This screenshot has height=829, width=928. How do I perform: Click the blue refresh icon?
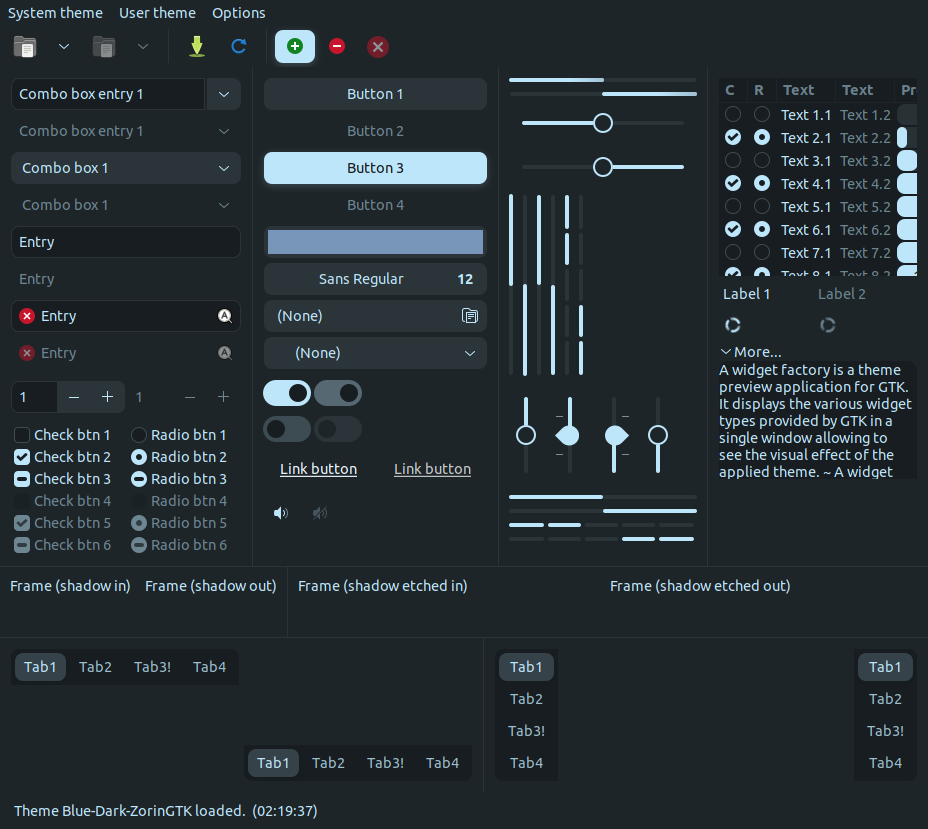pos(239,46)
